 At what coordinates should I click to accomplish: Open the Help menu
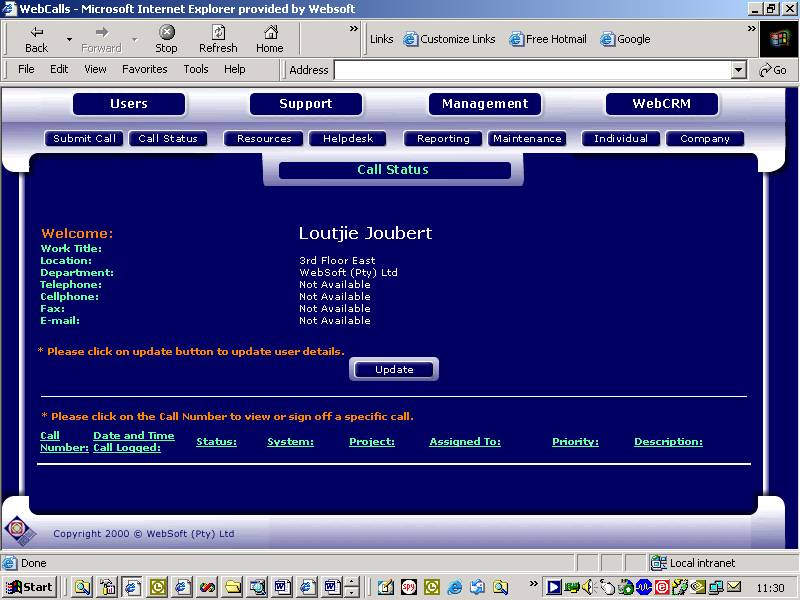235,69
